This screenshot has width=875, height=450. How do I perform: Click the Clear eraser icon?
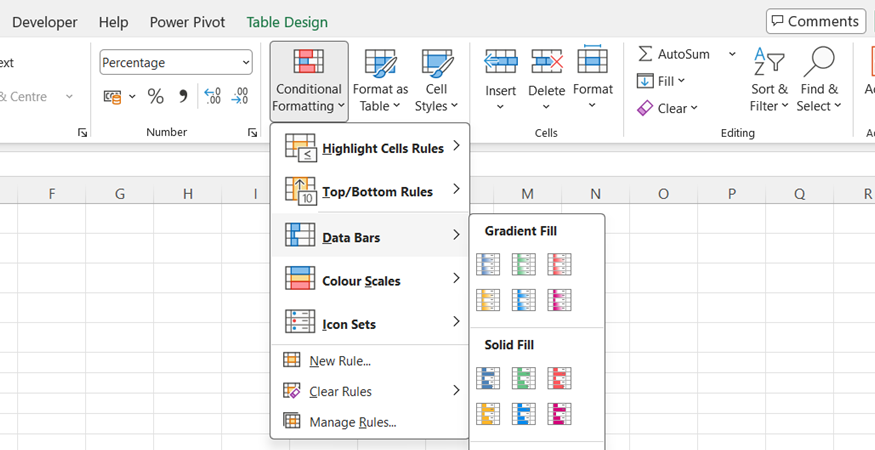point(645,108)
